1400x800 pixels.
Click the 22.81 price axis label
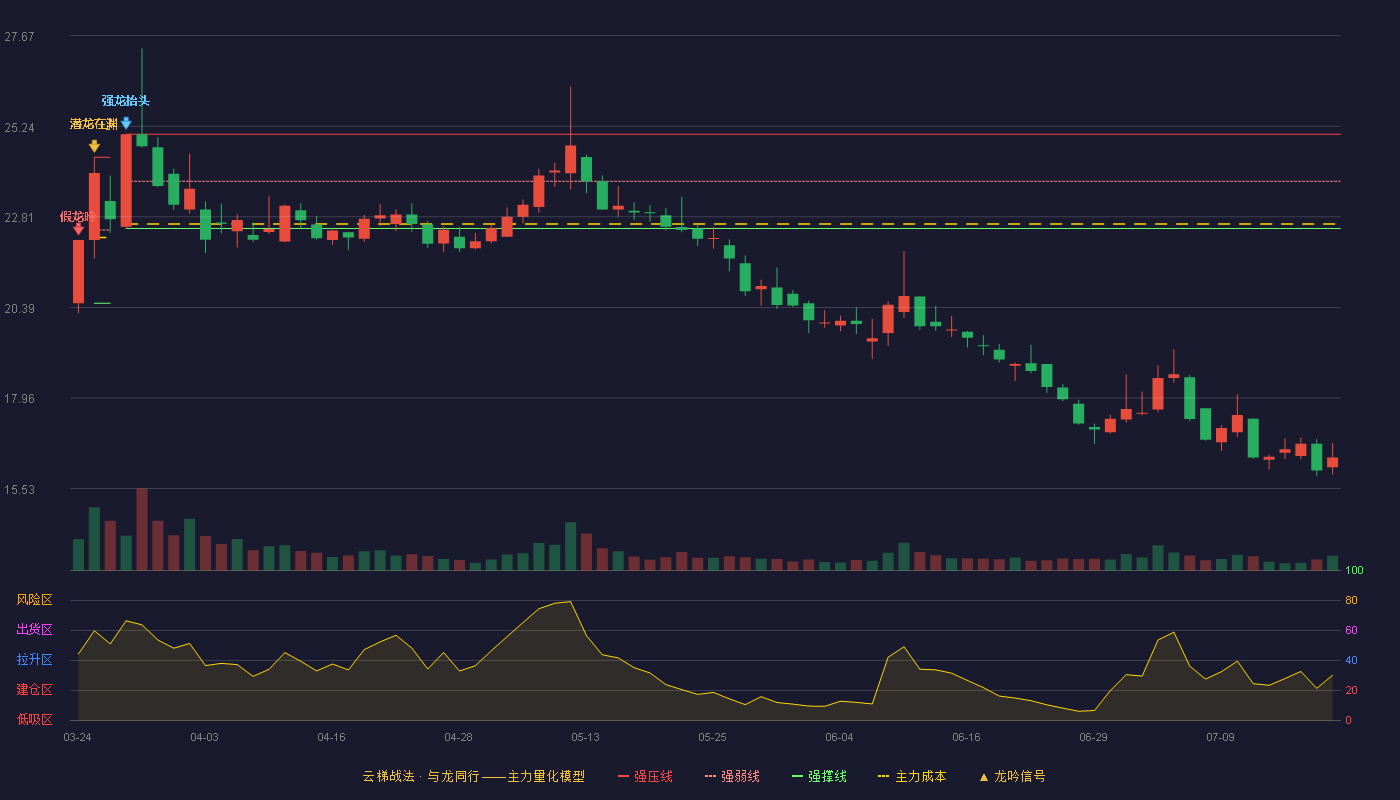coord(19,218)
